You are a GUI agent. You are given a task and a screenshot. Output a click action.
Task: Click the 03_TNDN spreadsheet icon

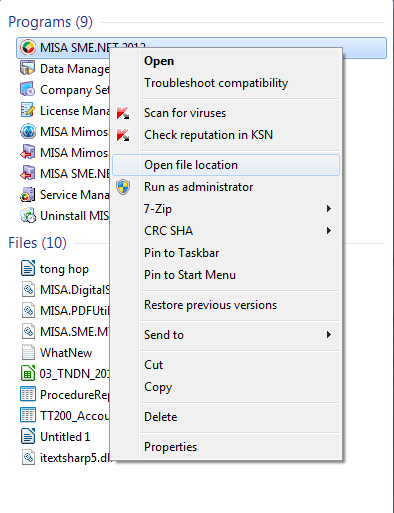pyautogui.click(x=28, y=374)
